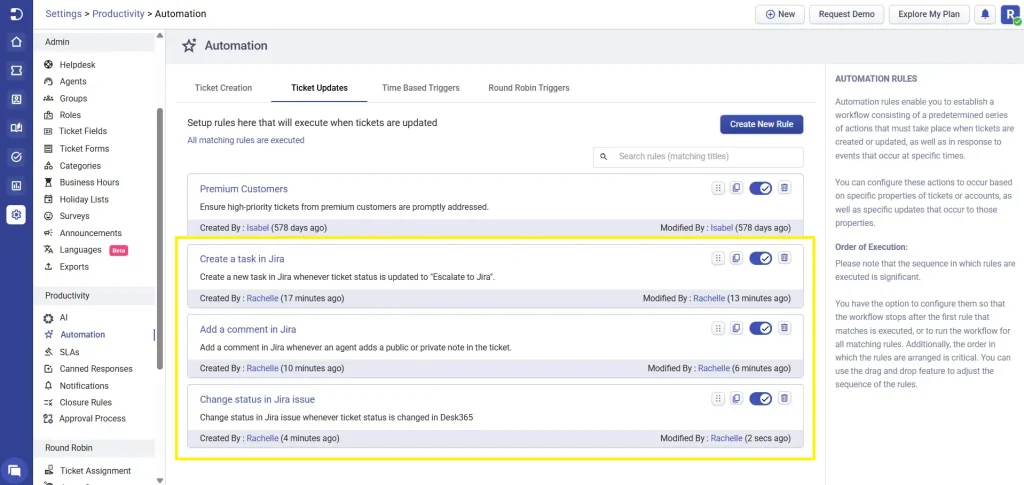Clone the Change status in Jira issue rule
This screenshot has height=485, width=1024.
pos(736,398)
